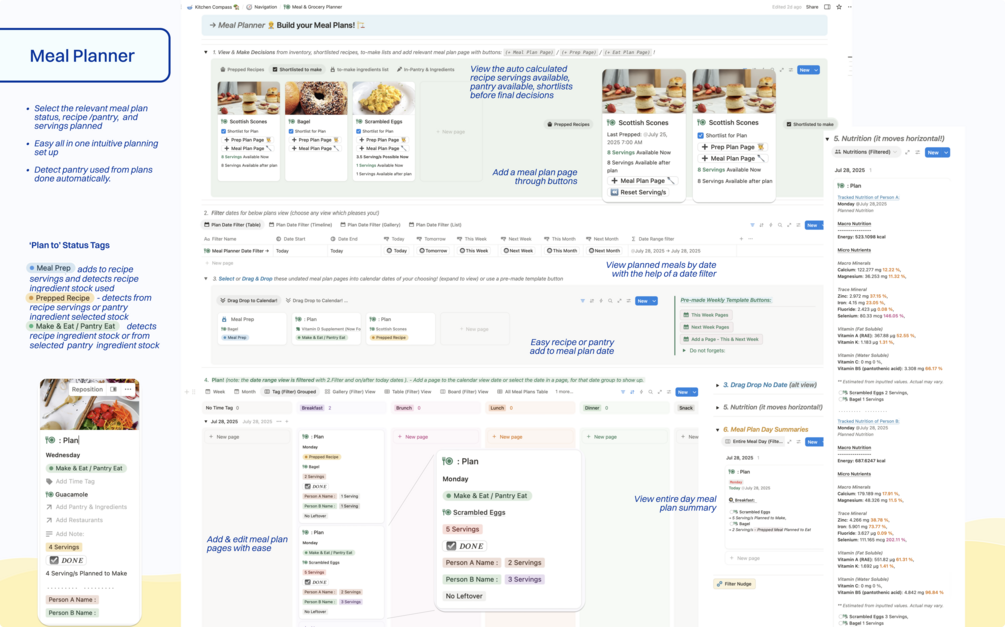The height and width of the screenshot is (627, 1005).
Task: Toggle Shortlist for Plan on enlarged Scottish Scones card
Action: pos(701,135)
